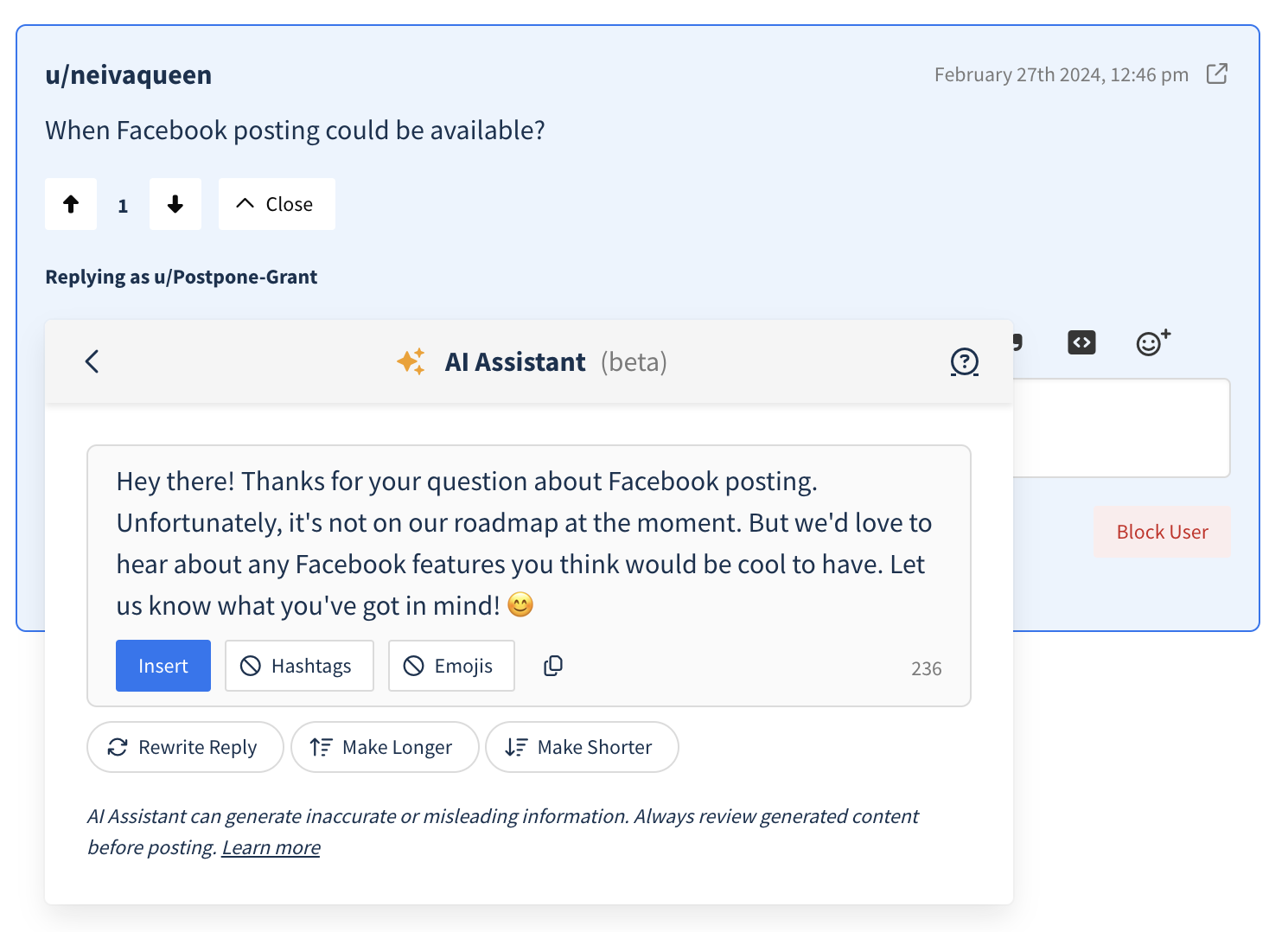Click comment text about Facebook posting
Image resolution: width=1288 pixels, height=932 pixels.
pos(295,130)
